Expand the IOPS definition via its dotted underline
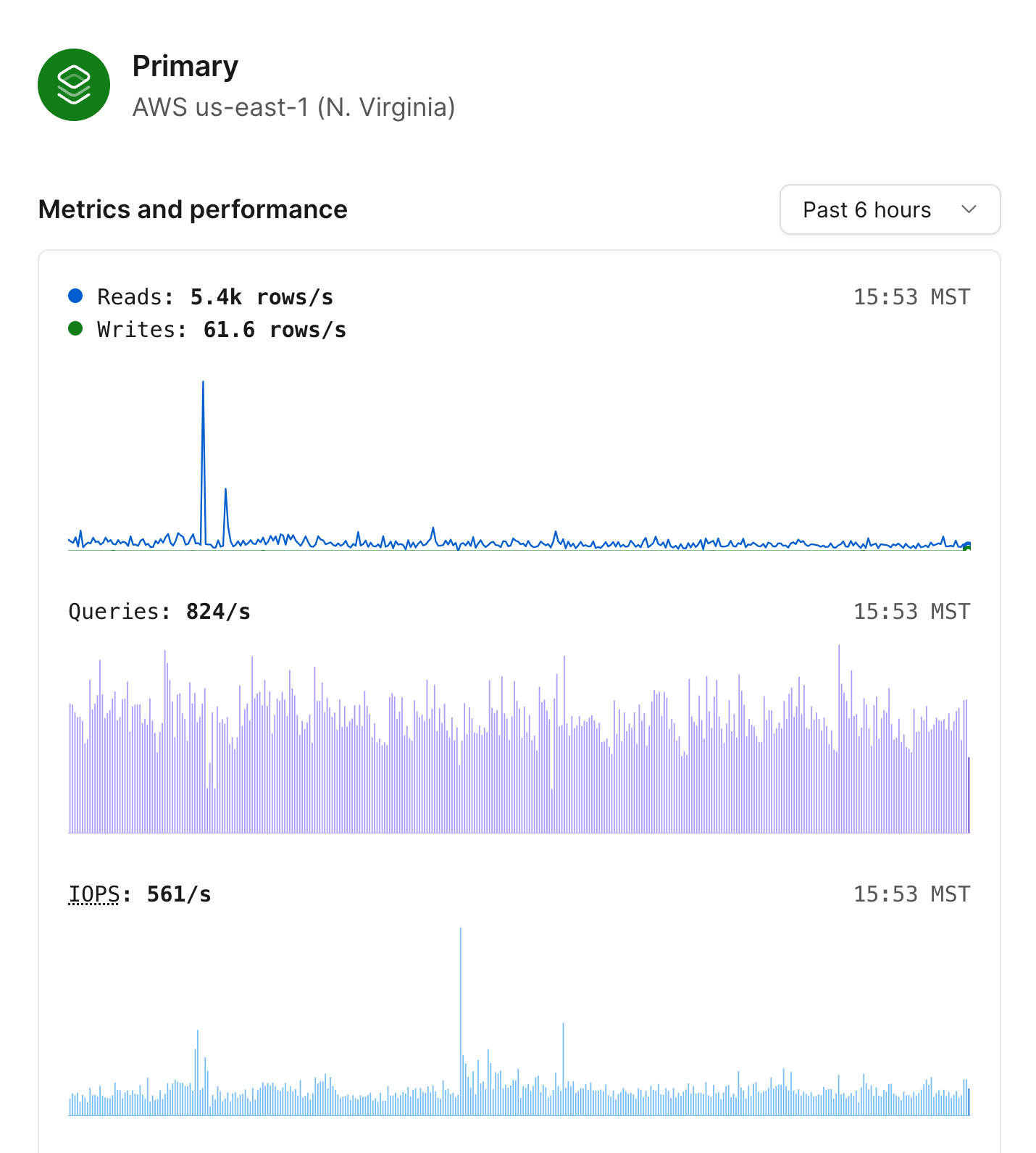 coord(93,894)
